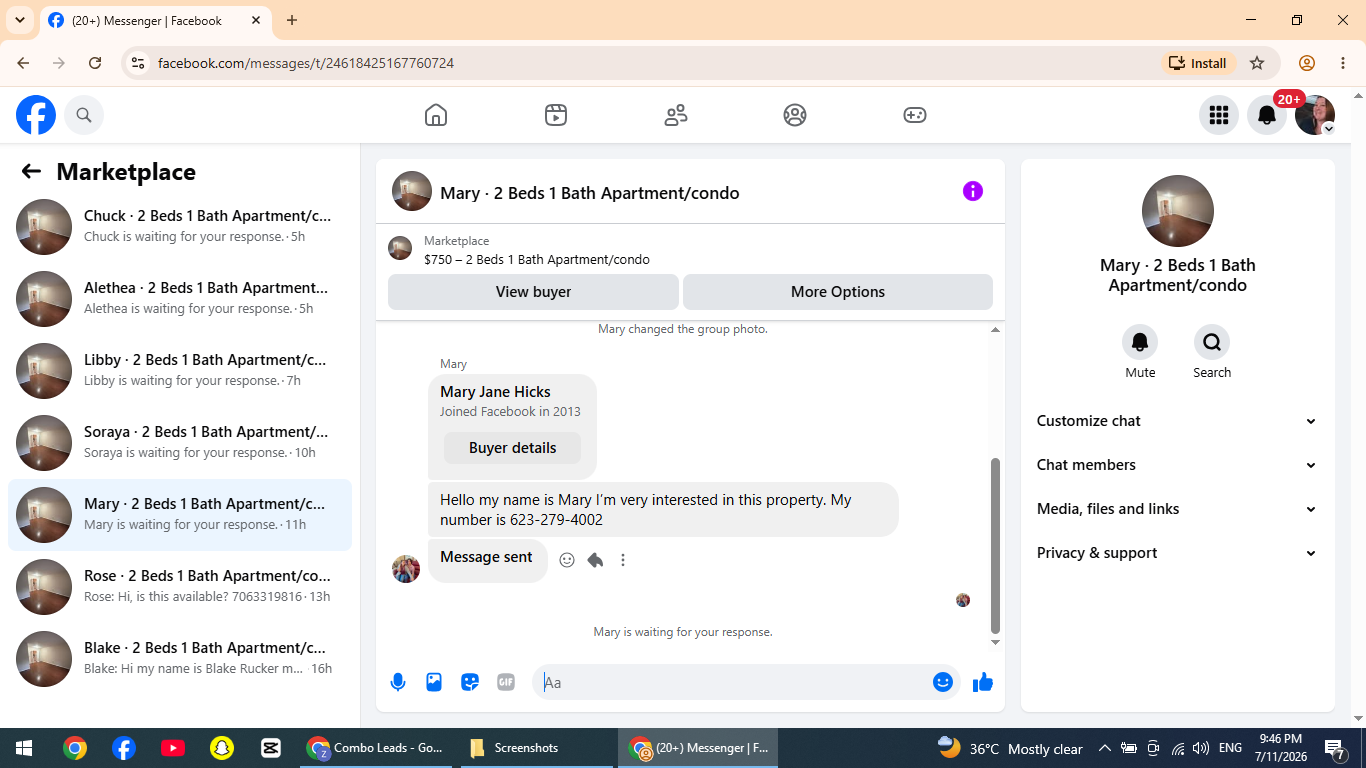Viewport: 1366px width, 768px height.
Task: Open YouTube from the taskbar
Action: 172,748
